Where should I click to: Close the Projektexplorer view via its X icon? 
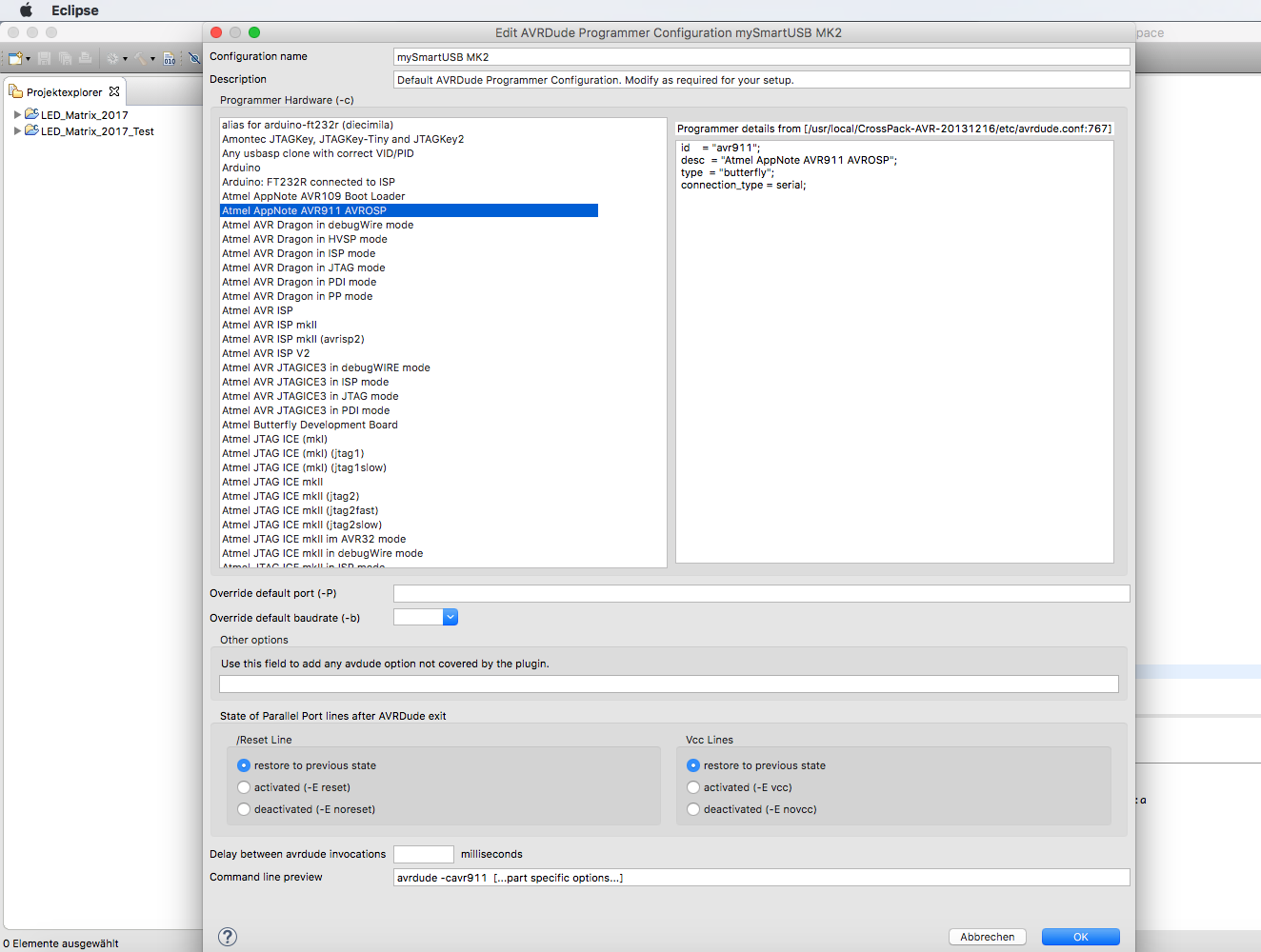(114, 91)
